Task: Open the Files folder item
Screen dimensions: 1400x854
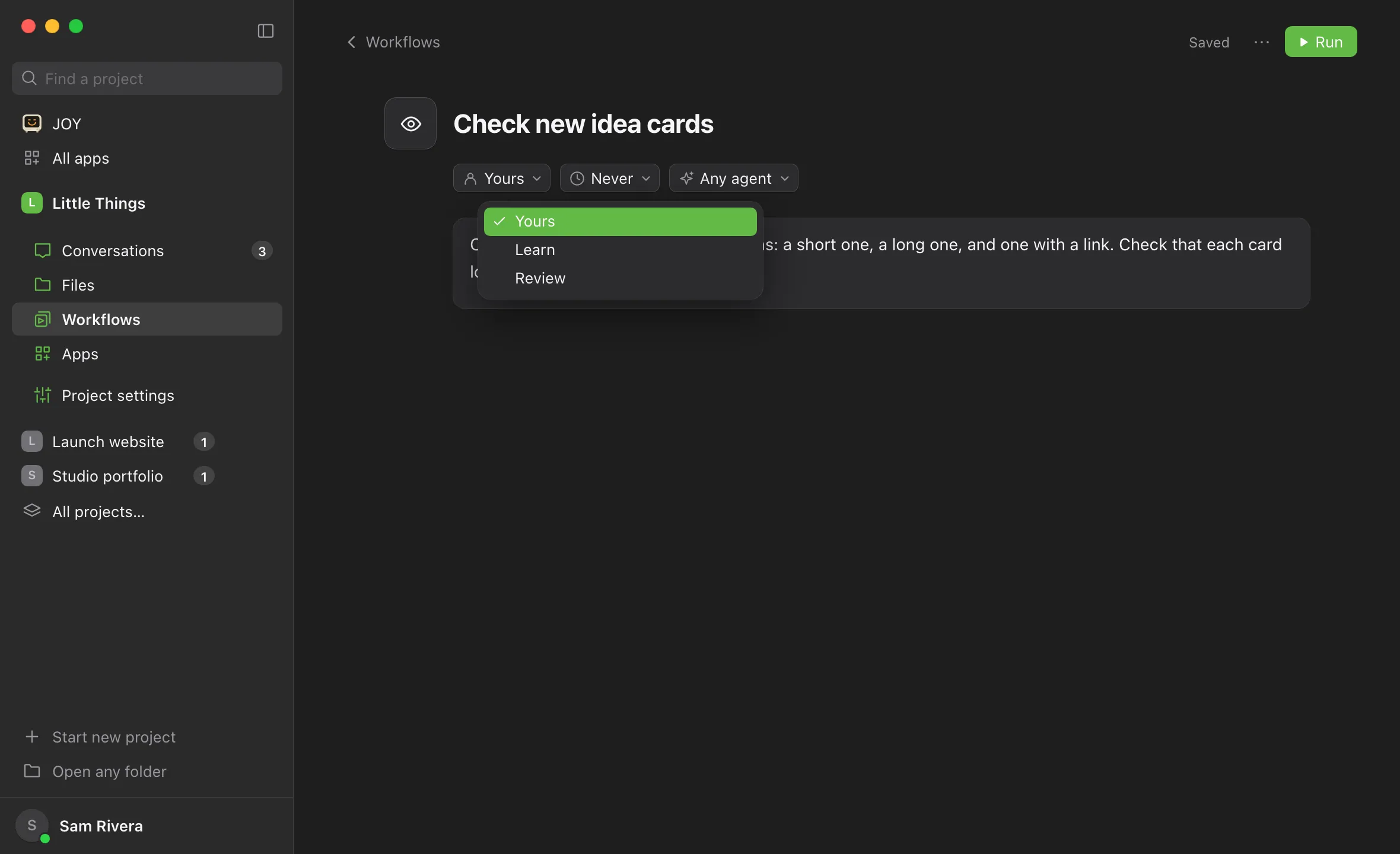Action: tap(147, 285)
